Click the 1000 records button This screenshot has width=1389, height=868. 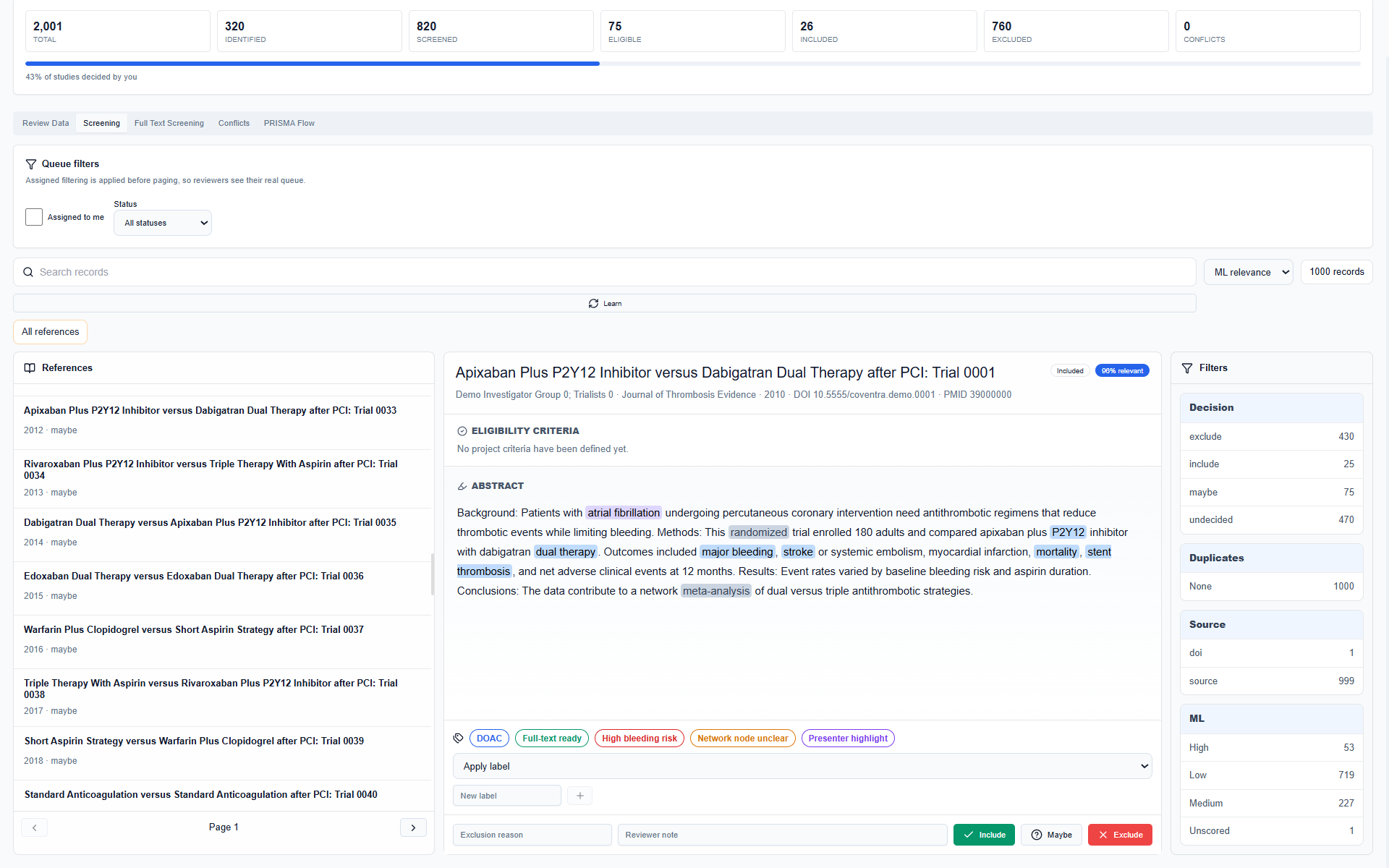(x=1337, y=272)
